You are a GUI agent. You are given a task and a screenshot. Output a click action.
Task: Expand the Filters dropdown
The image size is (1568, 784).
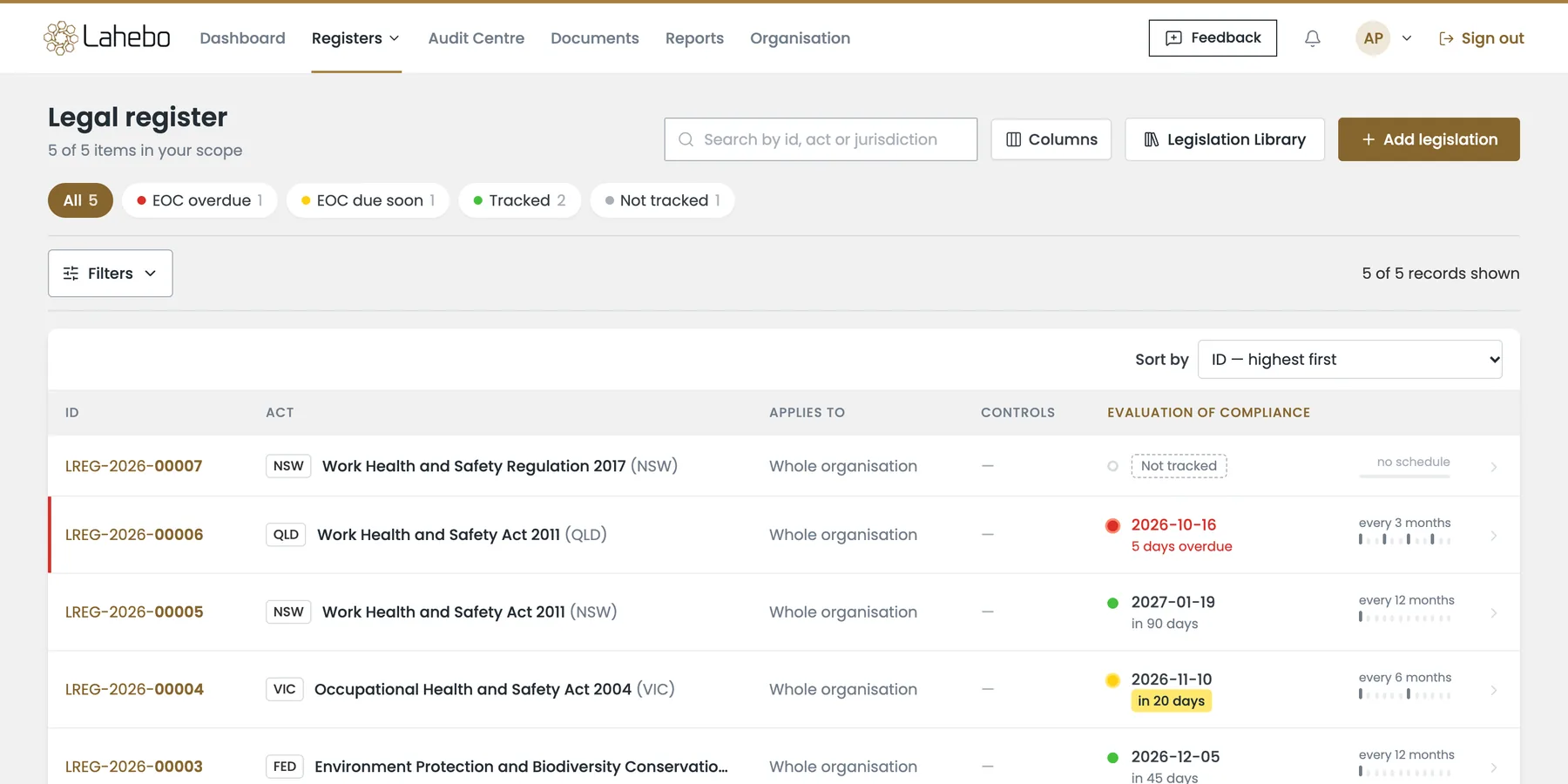point(111,274)
